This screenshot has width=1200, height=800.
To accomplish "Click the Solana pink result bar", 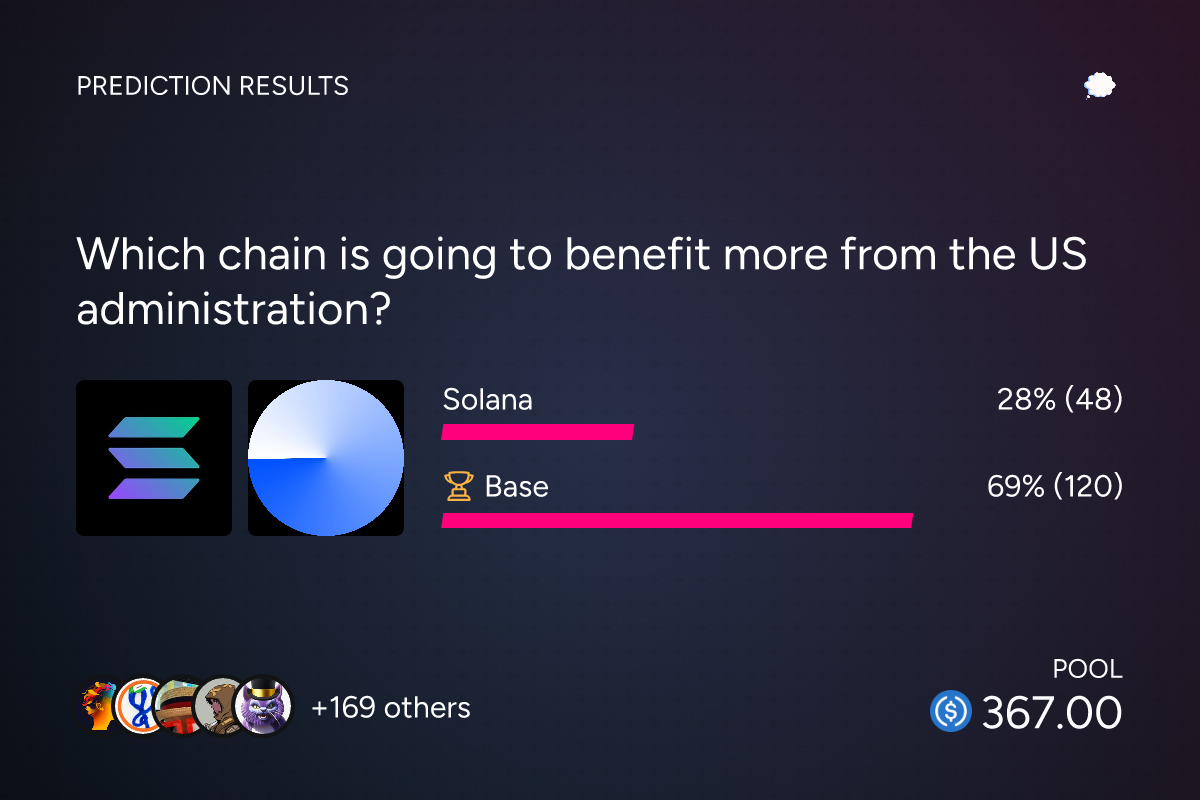I will (538, 432).
